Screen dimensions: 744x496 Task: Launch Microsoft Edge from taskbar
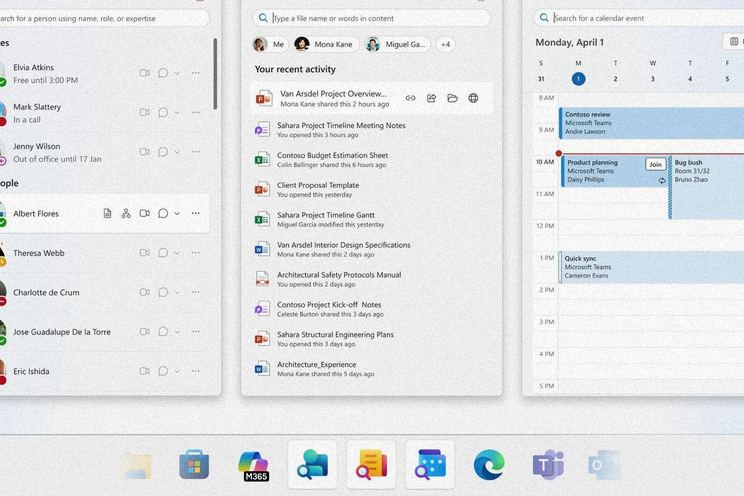coord(489,465)
